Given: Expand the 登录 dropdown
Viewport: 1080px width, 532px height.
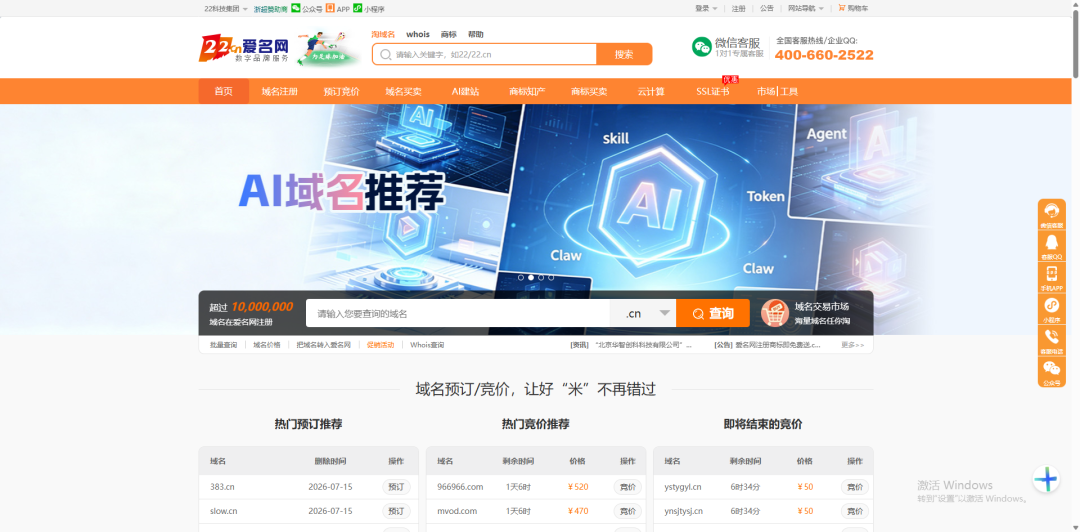Looking at the screenshot, I should click(x=706, y=9).
